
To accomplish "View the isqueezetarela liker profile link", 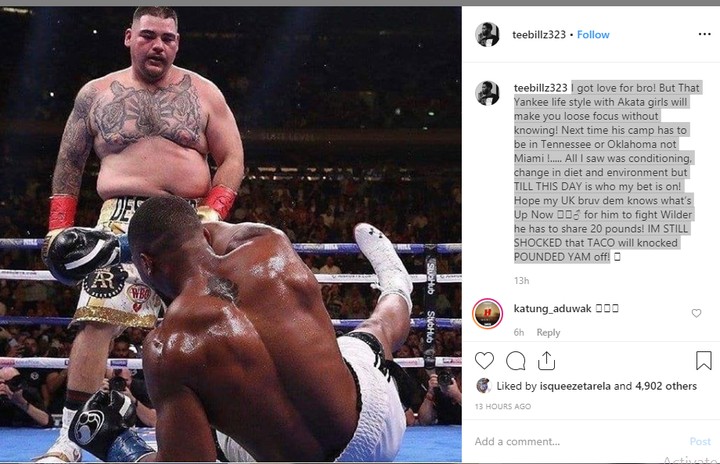I will pyautogui.click(x=575, y=386).
